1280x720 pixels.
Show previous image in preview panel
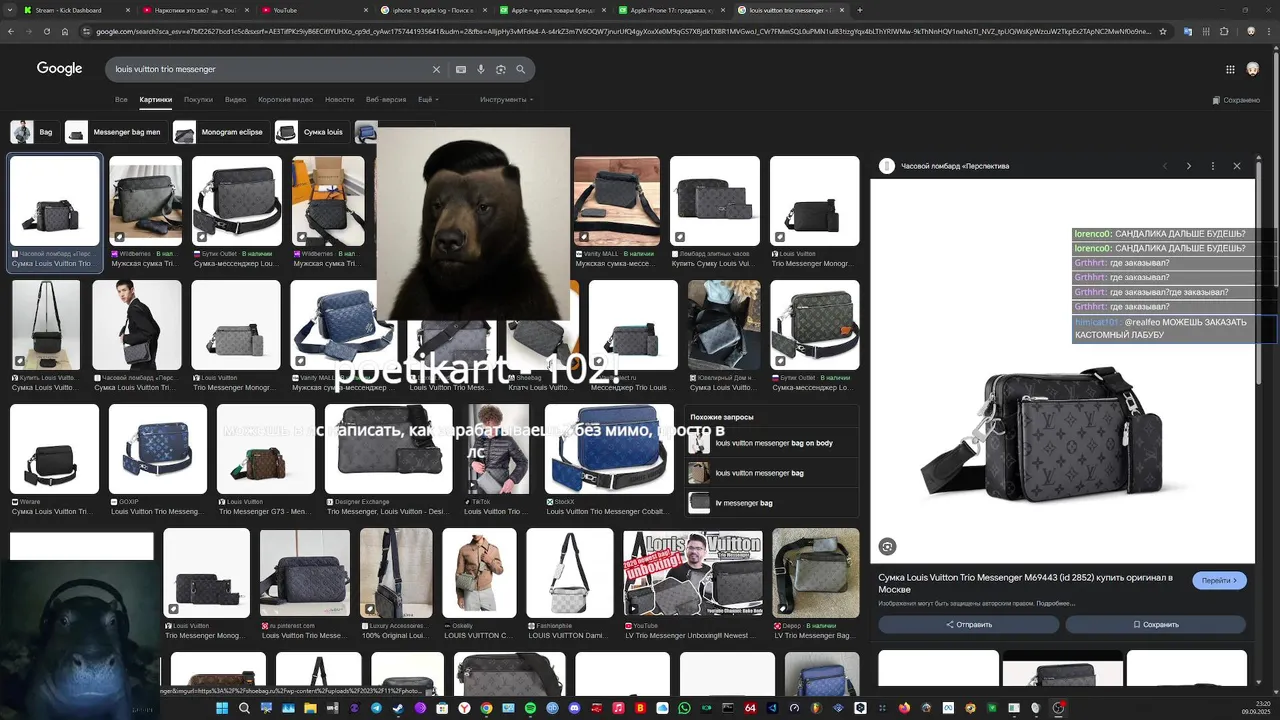pyautogui.click(x=1165, y=166)
